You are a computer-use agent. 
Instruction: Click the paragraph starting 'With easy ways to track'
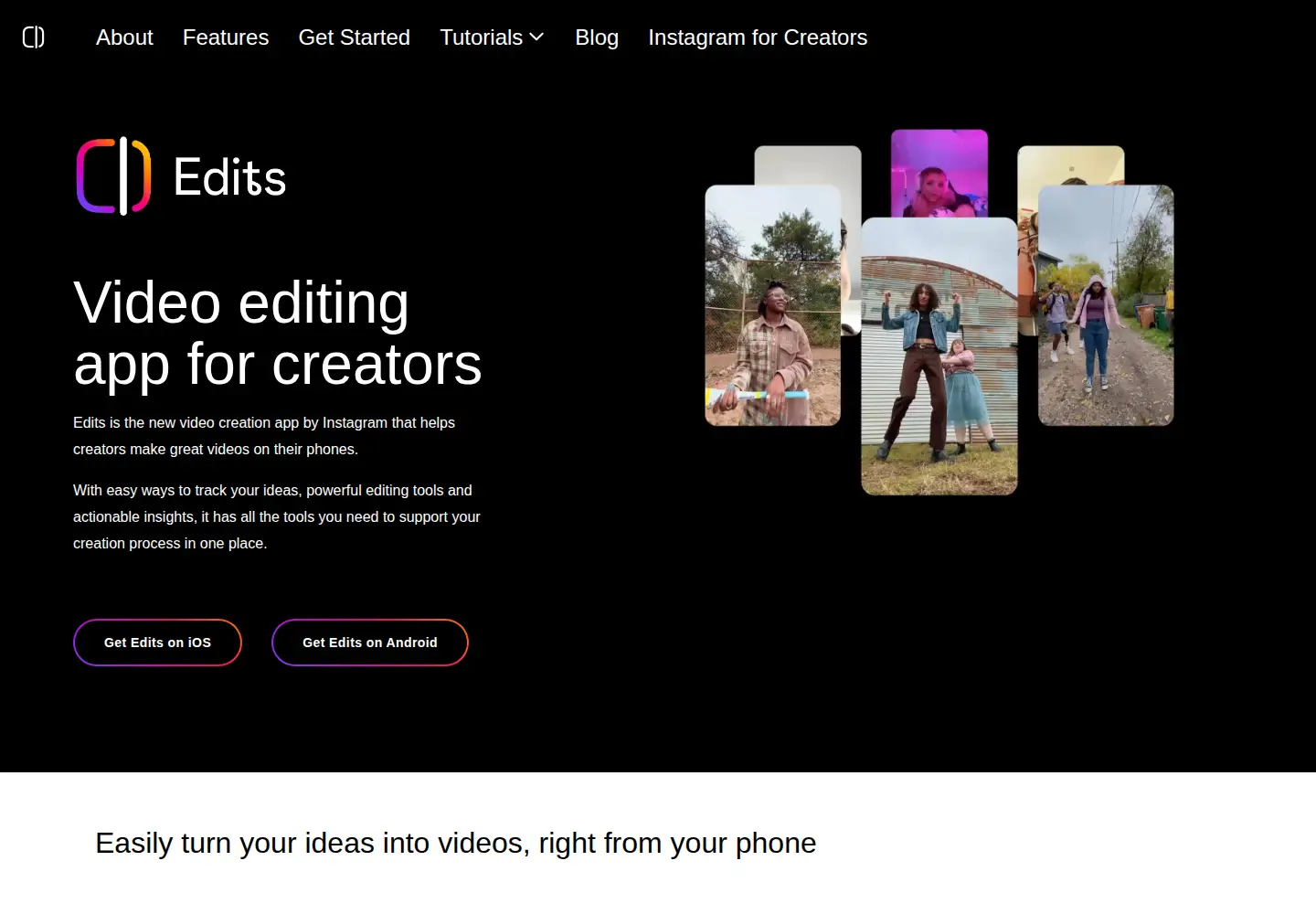(x=277, y=516)
